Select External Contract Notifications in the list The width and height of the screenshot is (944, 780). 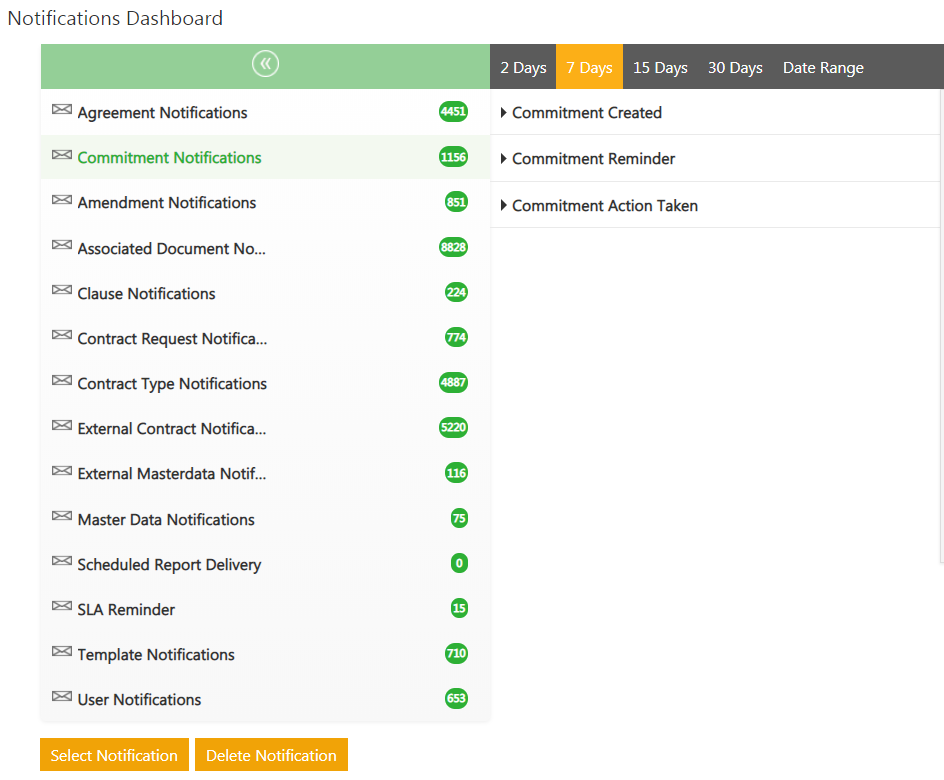click(x=172, y=429)
